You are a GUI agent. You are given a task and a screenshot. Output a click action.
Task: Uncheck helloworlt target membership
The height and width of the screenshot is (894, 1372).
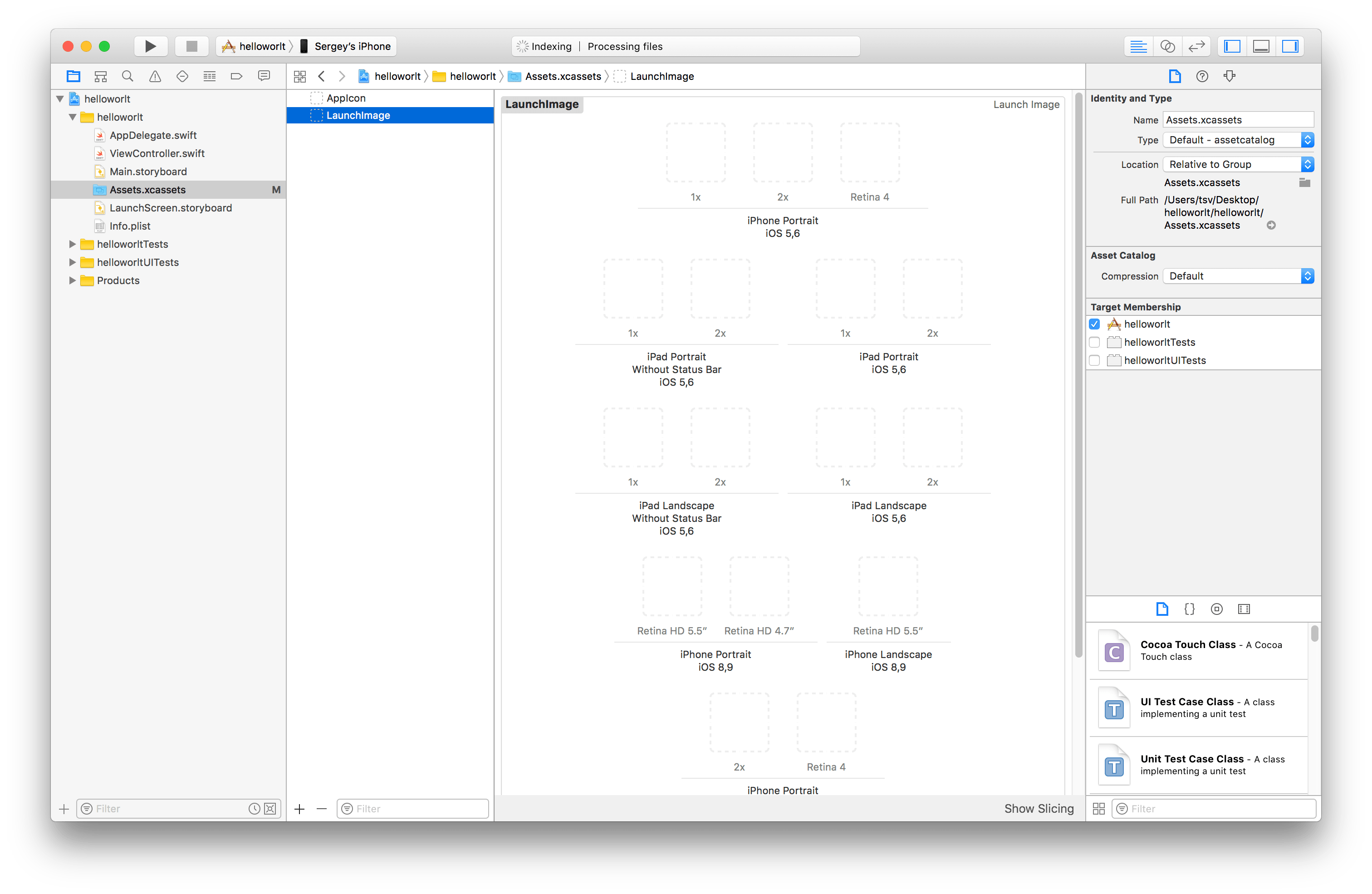click(x=1094, y=324)
